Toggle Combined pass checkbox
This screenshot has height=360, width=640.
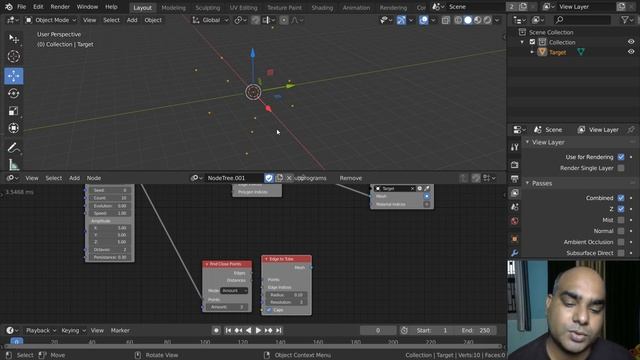621,198
